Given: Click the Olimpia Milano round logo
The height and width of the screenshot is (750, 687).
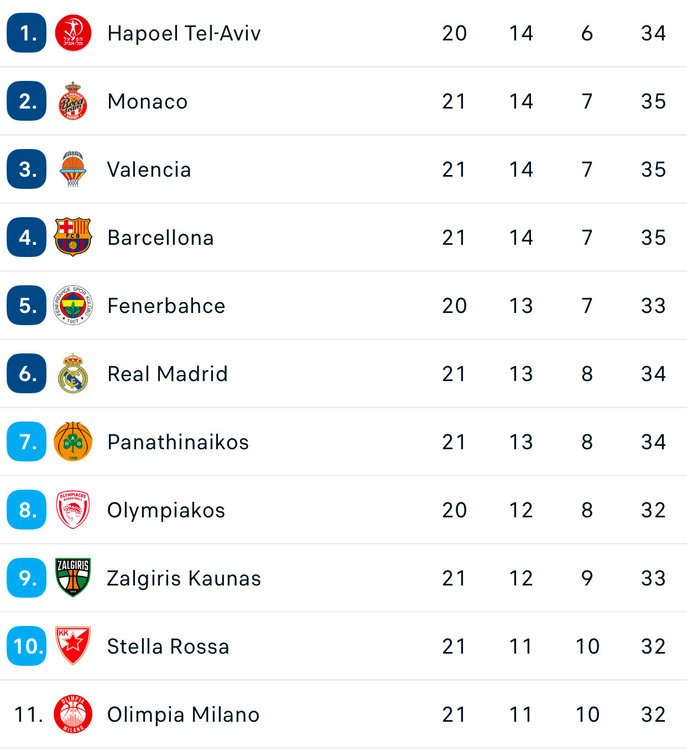Looking at the screenshot, I should (73, 714).
